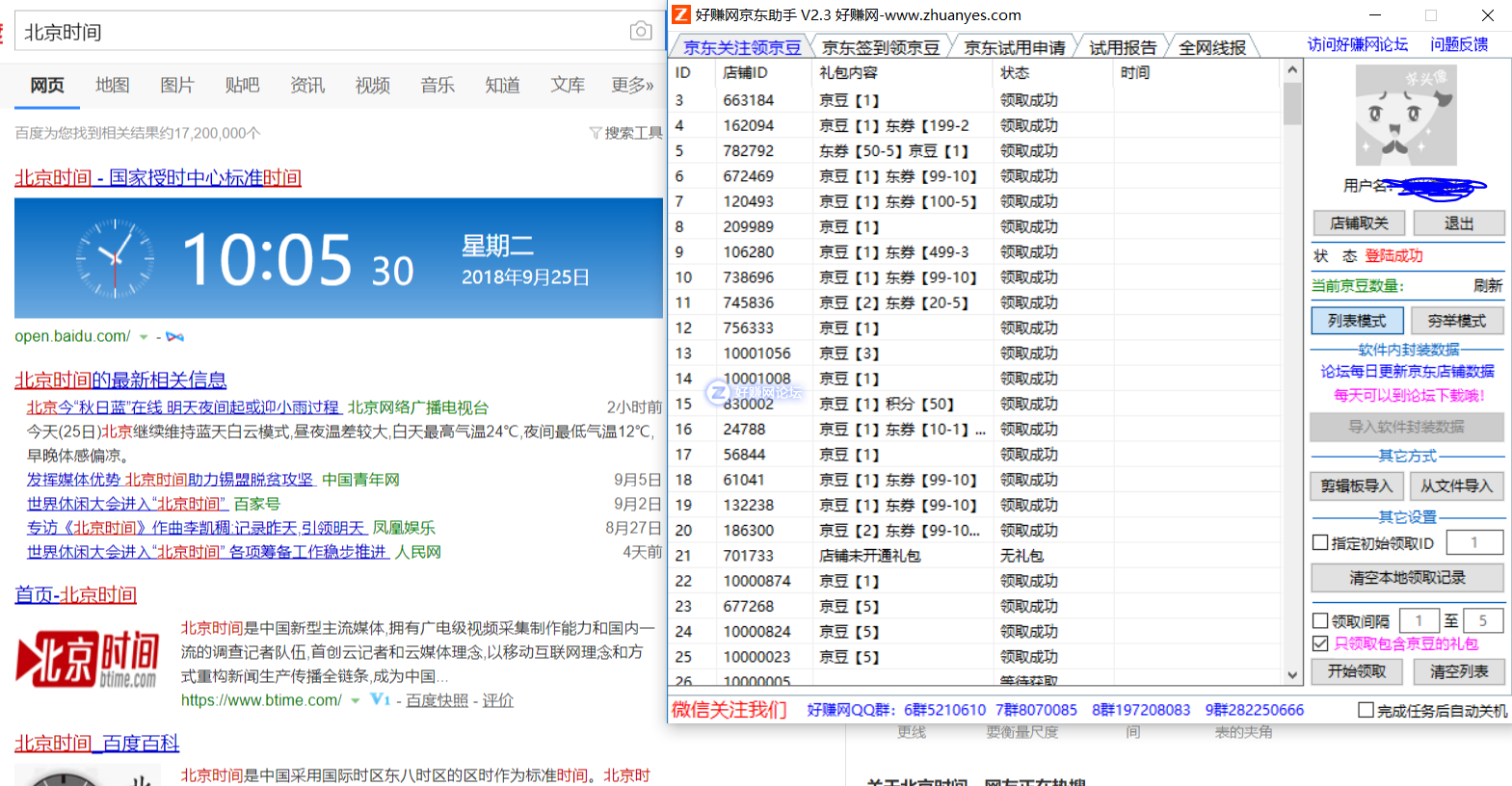Image resolution: width=1512 pixels, height=786 pixels.
Task: Select the 音乐 tab in Baidu
Action: (438, 85)
